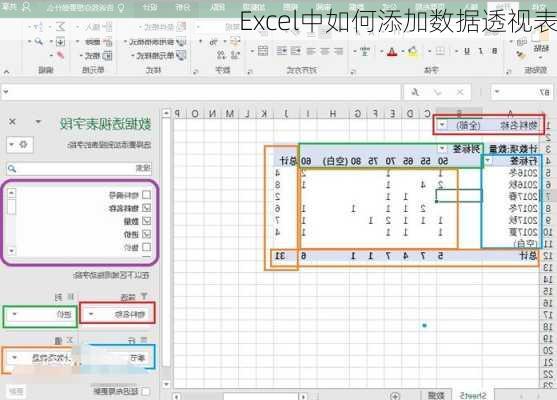
Task: Click the field list scroll-down arrow
Action: point(11,251)
